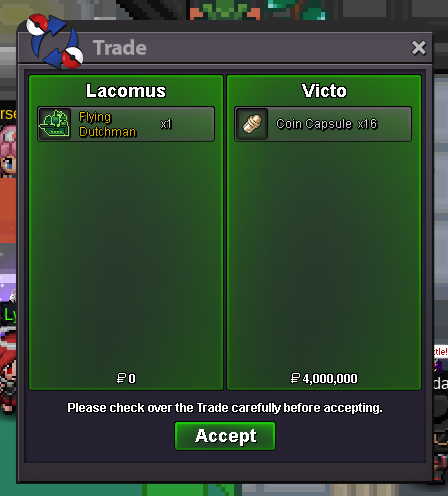This screenshot has width=448, height=496.
Task: Close the Trade window
Action: [418, 48]
